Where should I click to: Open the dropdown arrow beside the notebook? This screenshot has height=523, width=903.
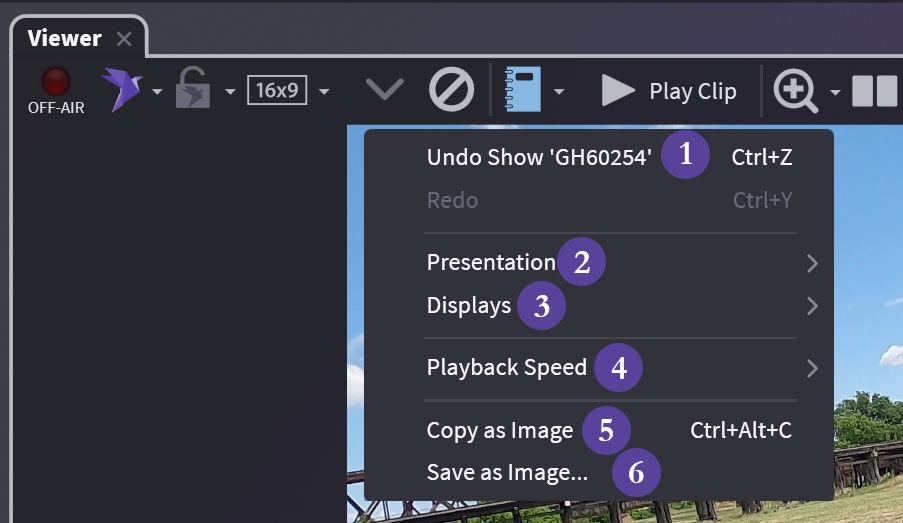[x=559, y=93]
